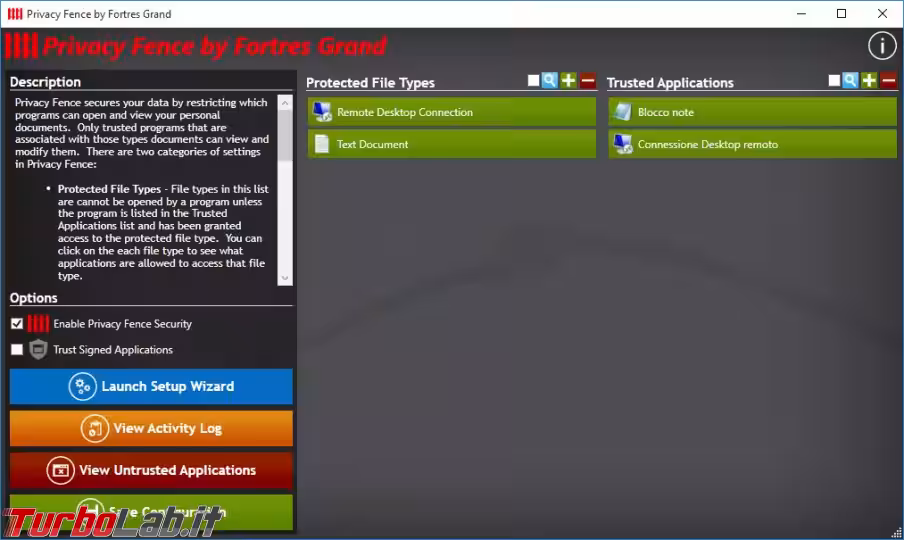Click the shield icon beside Trust Signed Applications
The image size is (904, 540).
coord(38,349)
